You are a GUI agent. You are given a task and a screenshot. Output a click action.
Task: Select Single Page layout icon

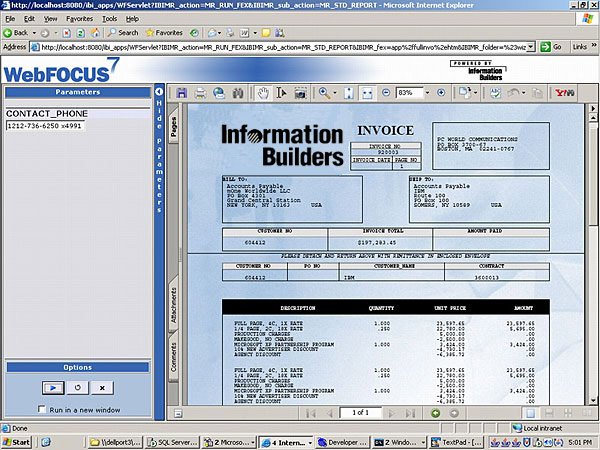[530, 413]
